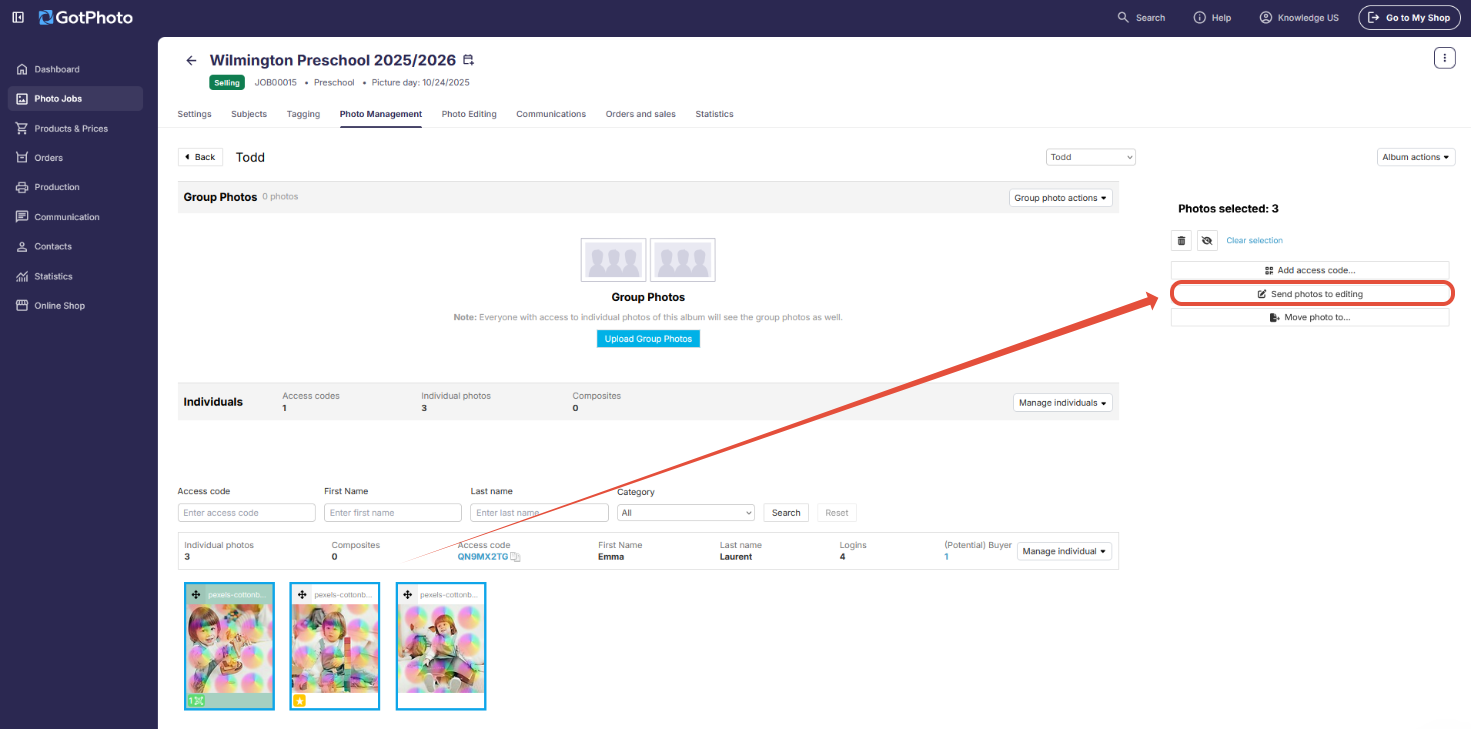Viewport: 1471px width, 729px height.
Task: Open the three-dot more options menu
Action: (1445, 57)
